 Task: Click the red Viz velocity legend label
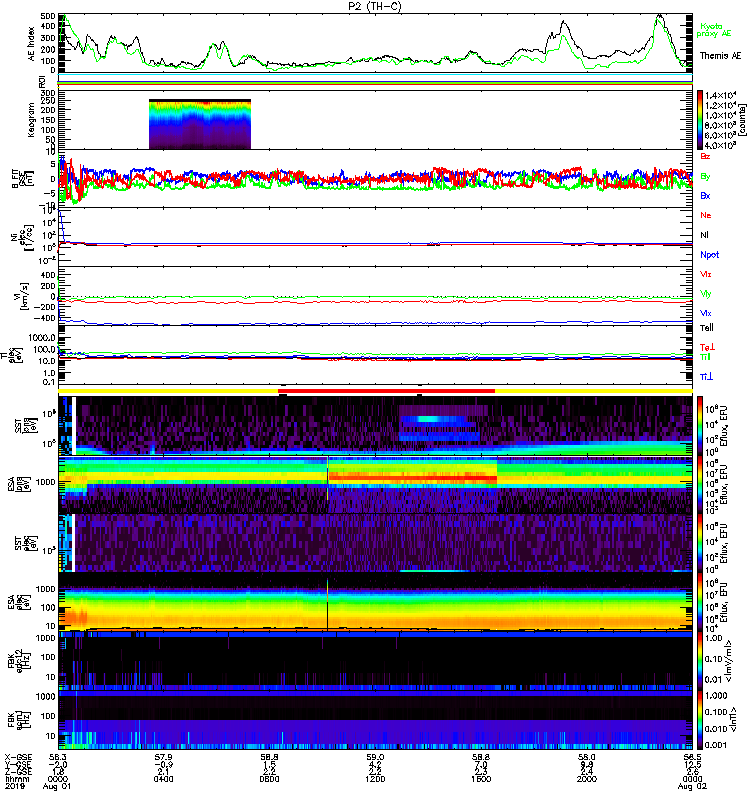(706, 274)
